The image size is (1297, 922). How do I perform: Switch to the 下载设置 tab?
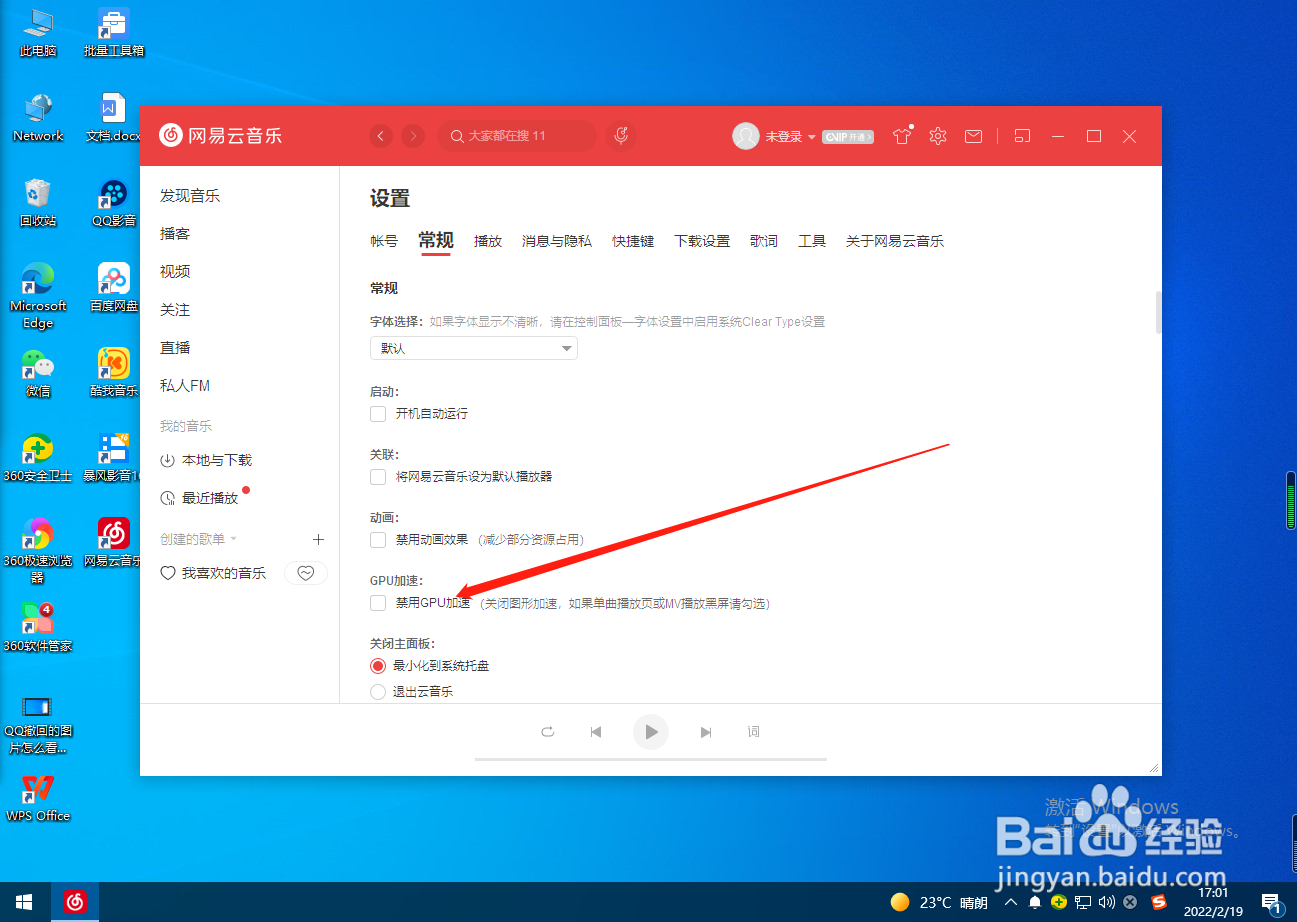(702, 241)
